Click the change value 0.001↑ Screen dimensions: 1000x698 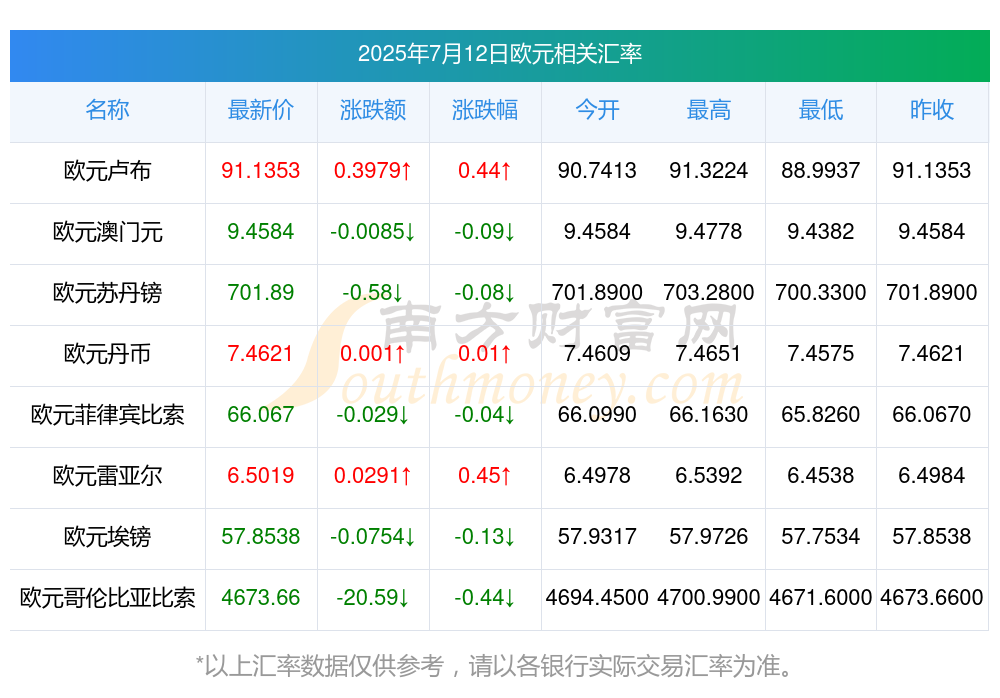pos(372,353)
